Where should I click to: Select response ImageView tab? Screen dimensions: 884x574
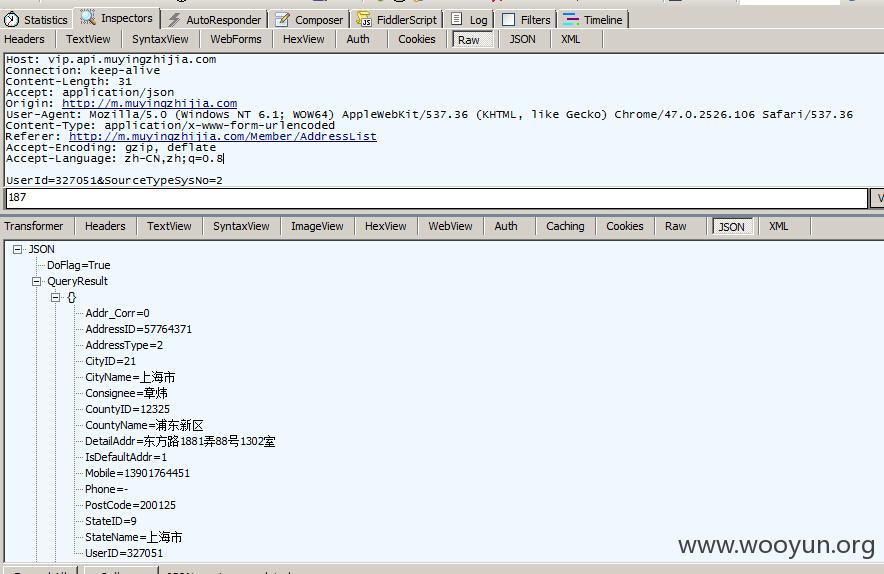tap(317, 226)
